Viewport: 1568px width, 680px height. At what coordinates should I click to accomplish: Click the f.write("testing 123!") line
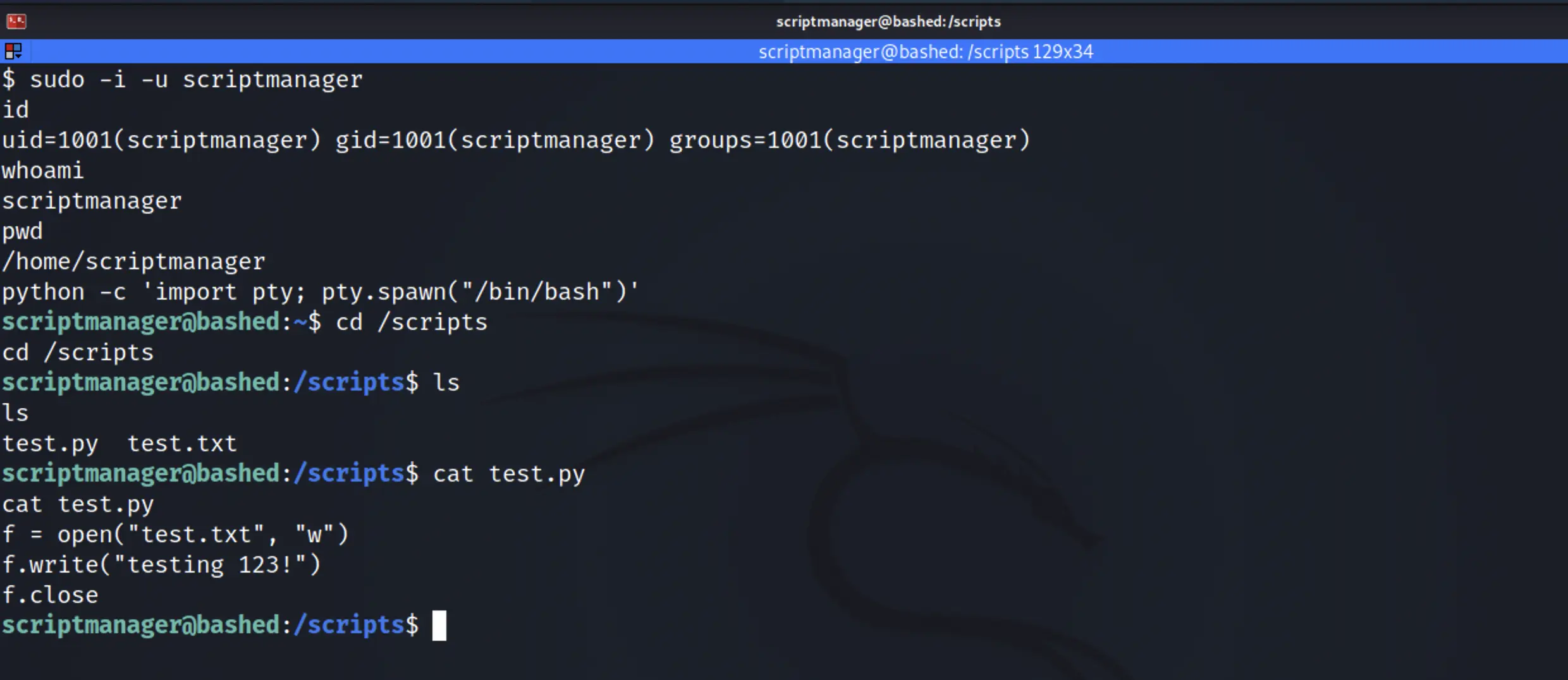(161, 565)
